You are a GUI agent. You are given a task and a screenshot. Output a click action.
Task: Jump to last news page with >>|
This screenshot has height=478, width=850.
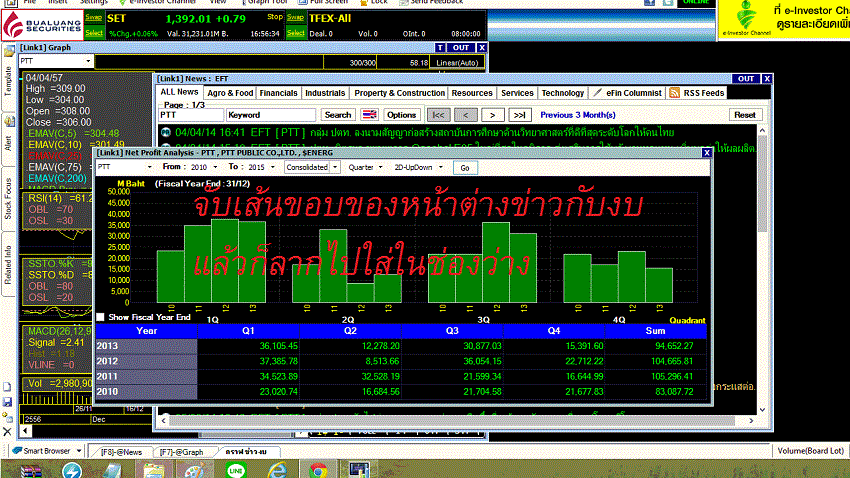(519, 115)
